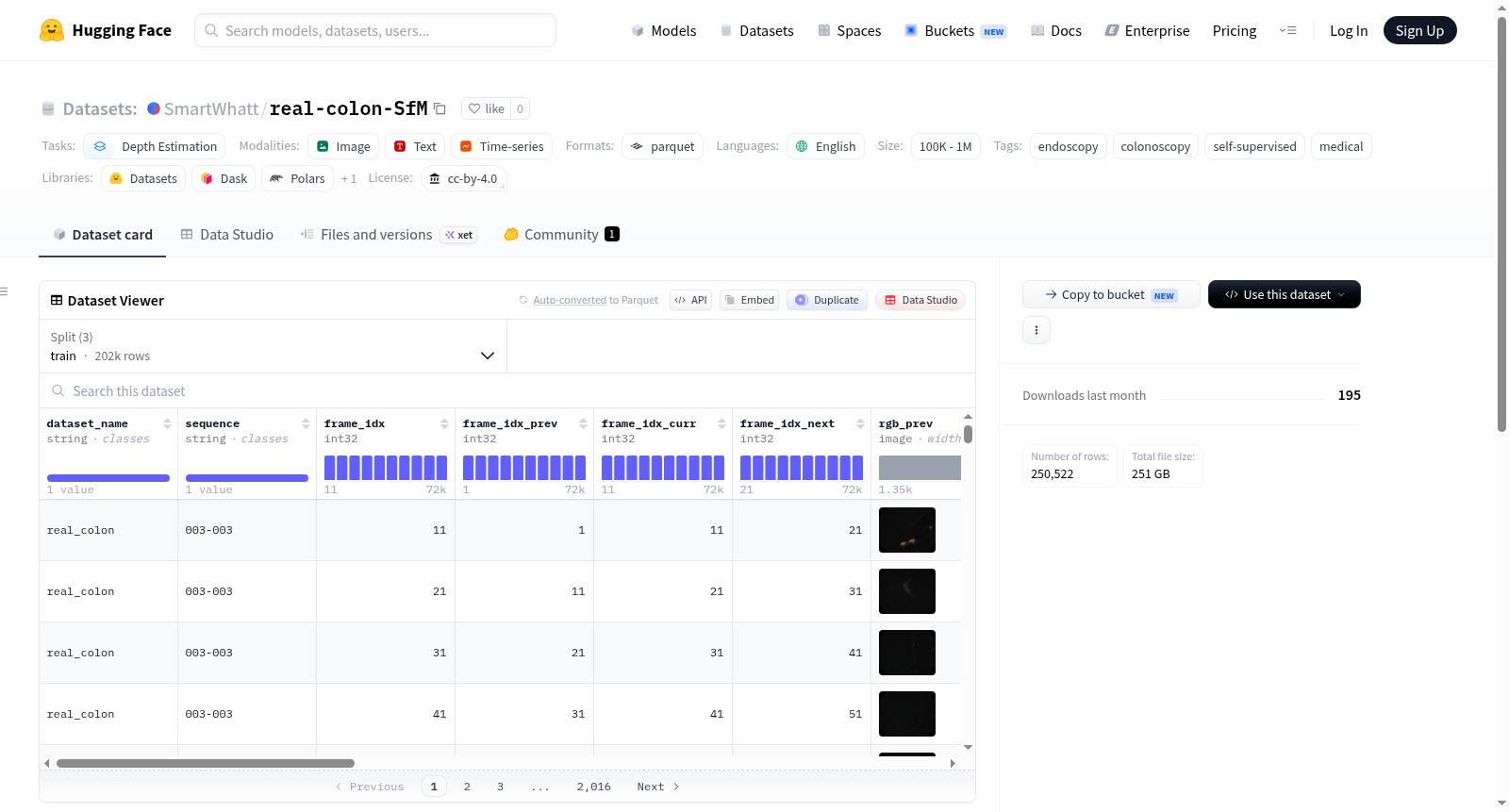Click the Duplicate button
The width and height of the screenshot is (1509, 812).
click(827, 300)
